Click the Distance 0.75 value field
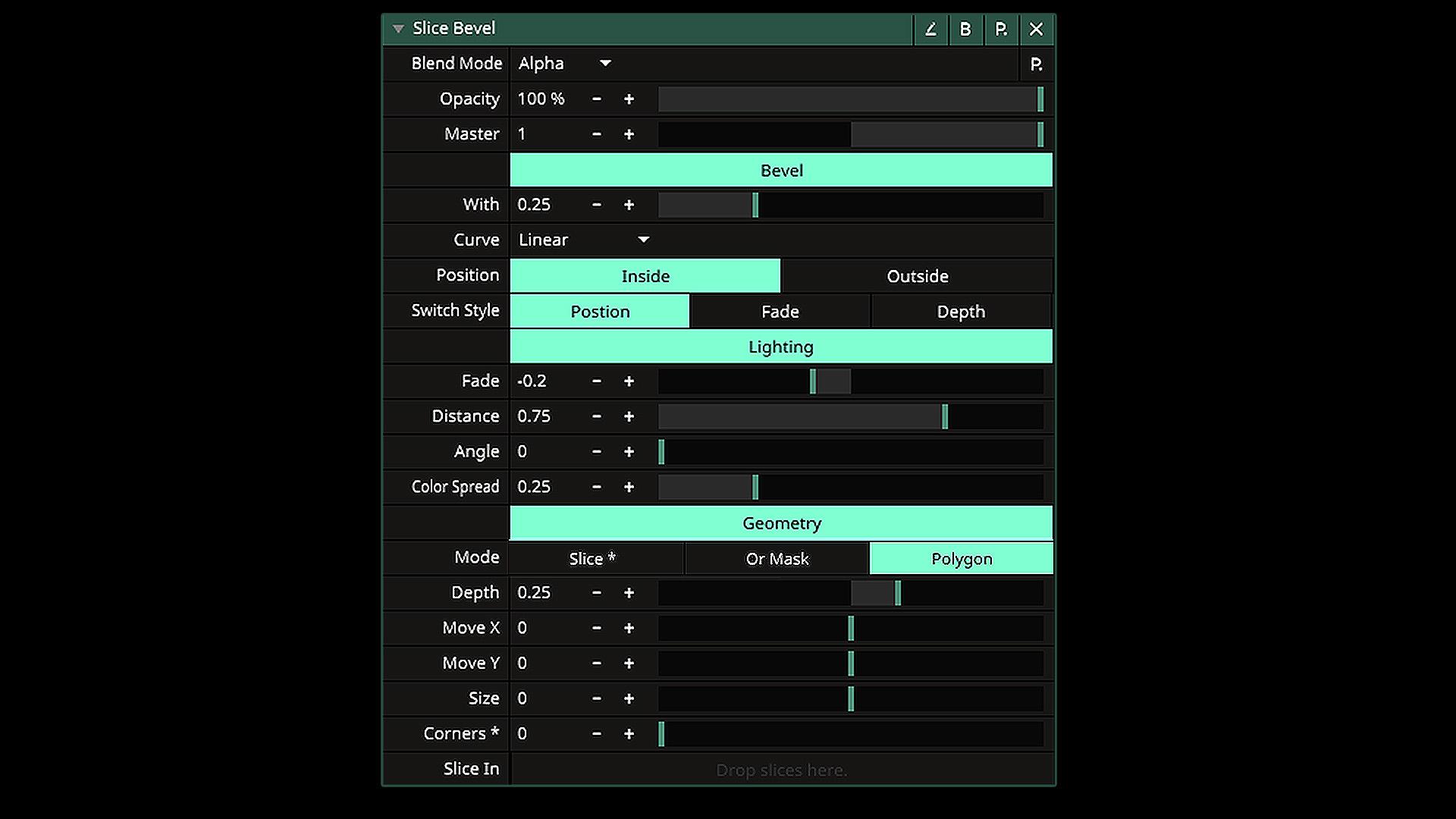1456x819 pixels. point(535,416)
